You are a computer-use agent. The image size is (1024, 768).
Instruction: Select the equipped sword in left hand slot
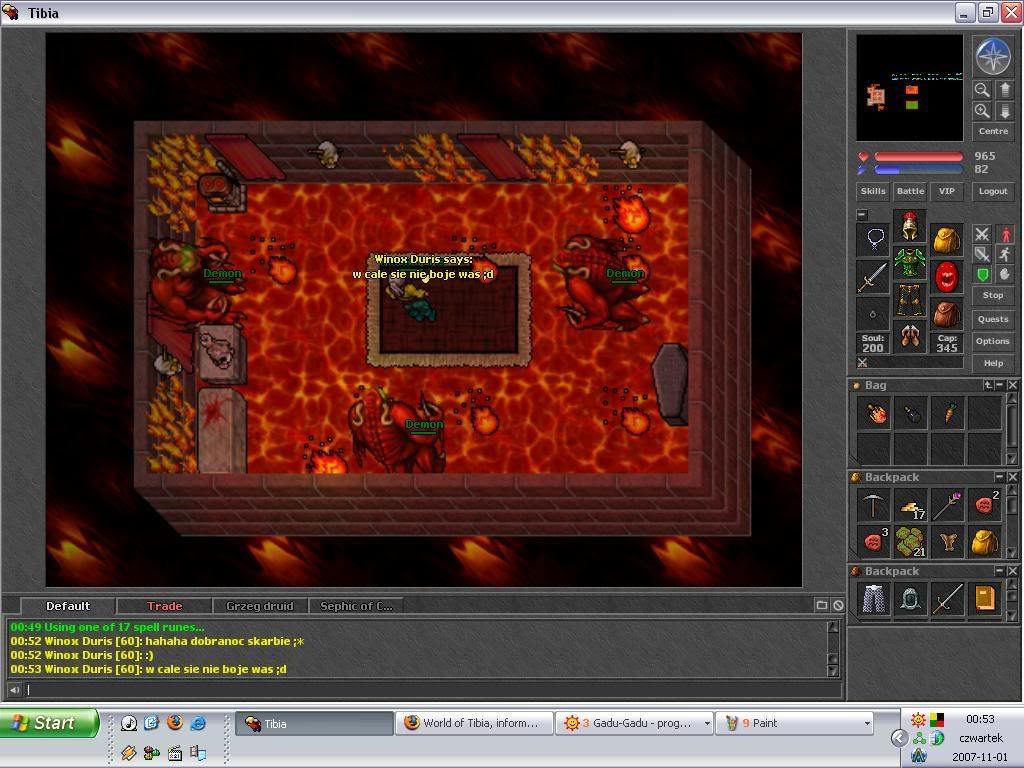tap(873, 277)
